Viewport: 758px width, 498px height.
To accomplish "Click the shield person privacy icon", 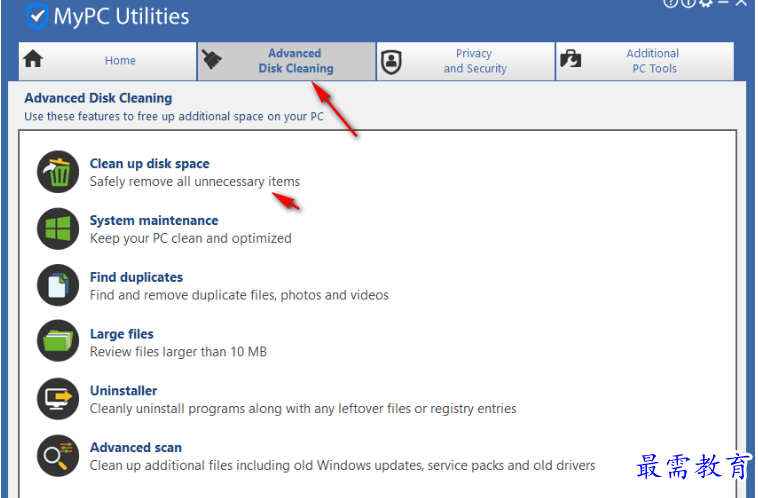I will pos(391,62).
